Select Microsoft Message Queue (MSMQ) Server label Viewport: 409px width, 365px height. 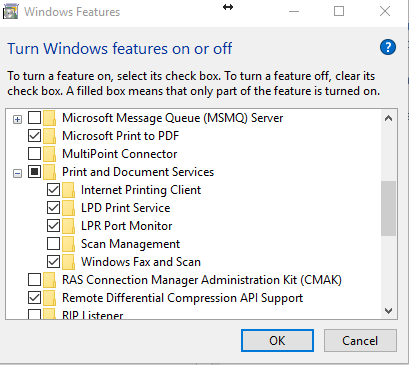tap(173, 118)
